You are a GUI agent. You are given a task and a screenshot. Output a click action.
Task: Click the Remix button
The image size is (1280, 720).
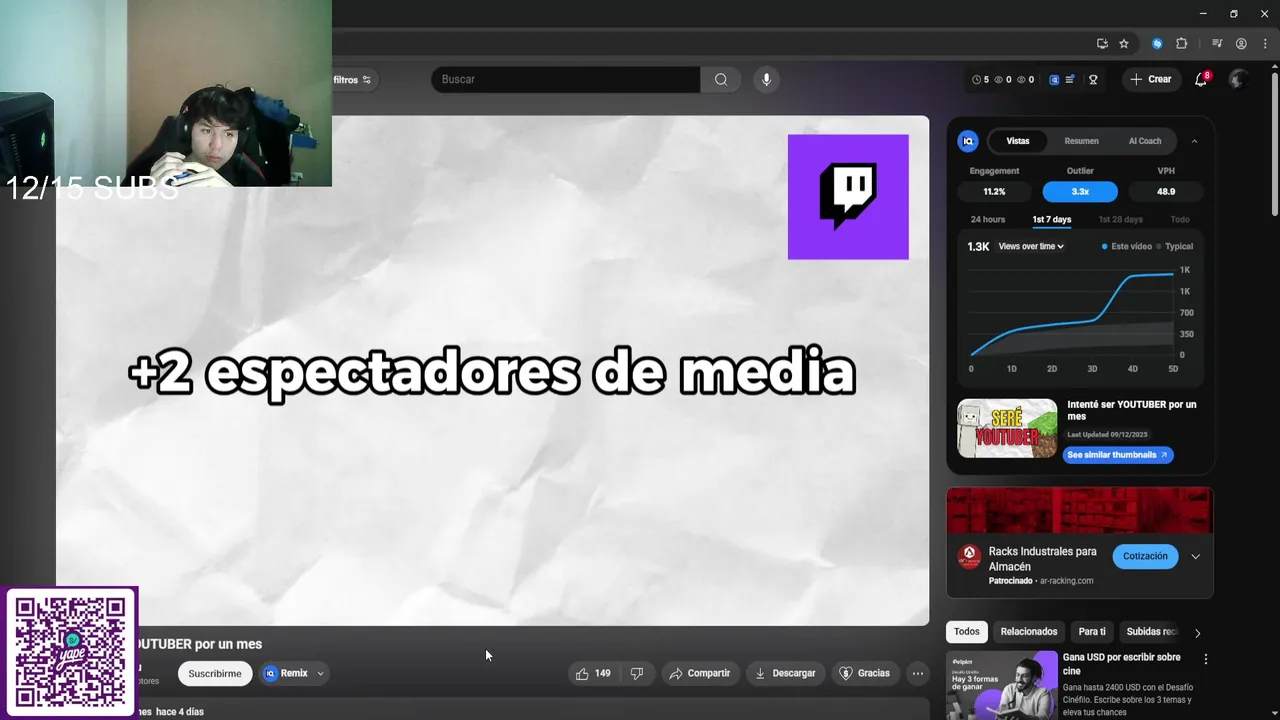(286, 673)
